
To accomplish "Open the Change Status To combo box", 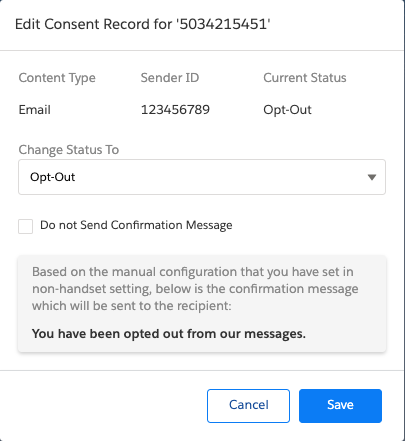I will pos(202,177).
